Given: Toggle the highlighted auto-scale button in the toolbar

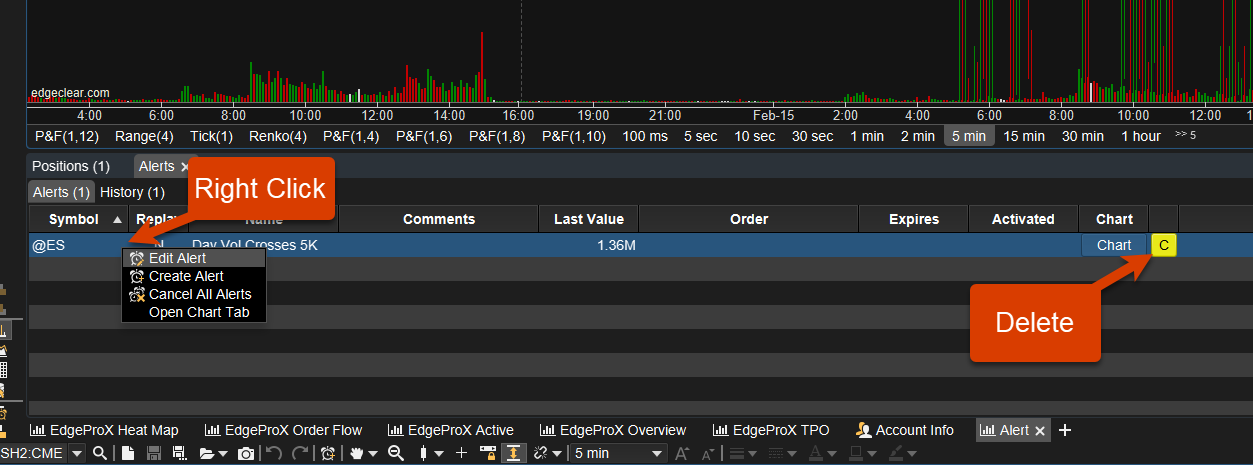Looking at the screenshot, I should coord(514,454).
